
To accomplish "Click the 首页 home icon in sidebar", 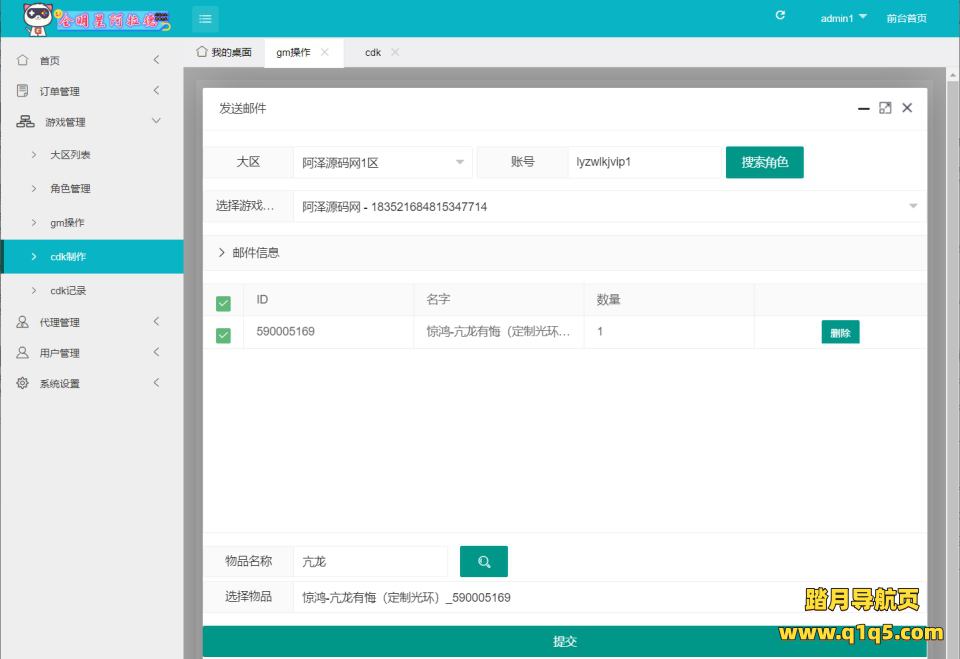I will [23, 60].
